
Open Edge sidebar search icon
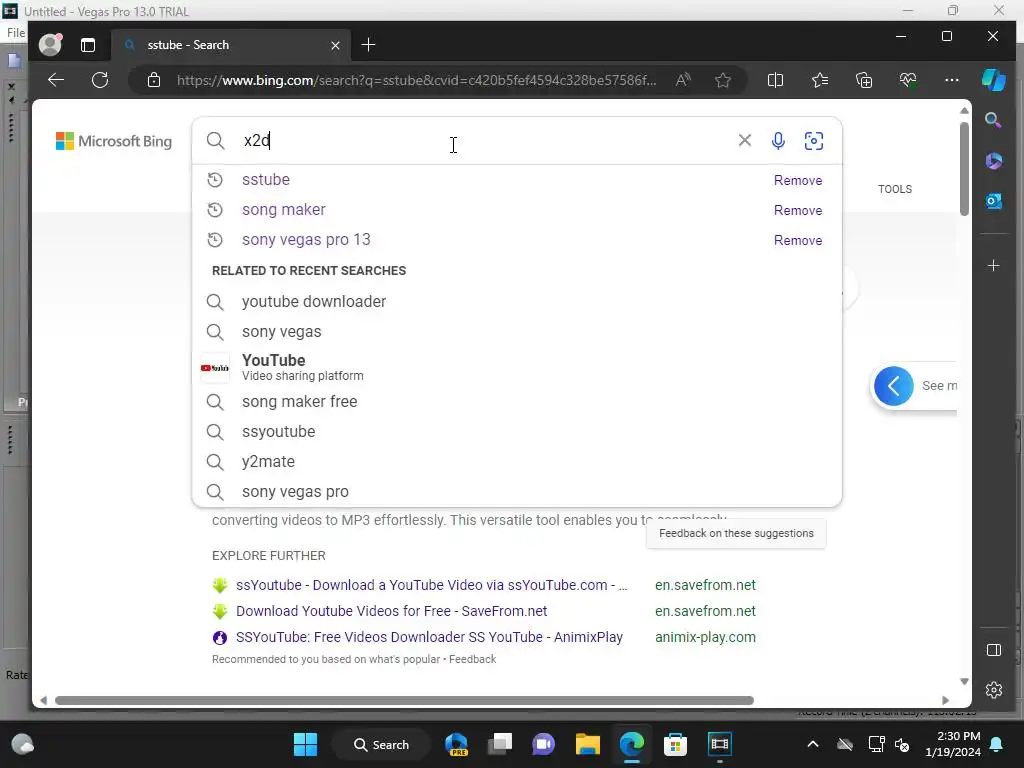tap(993, 120)
